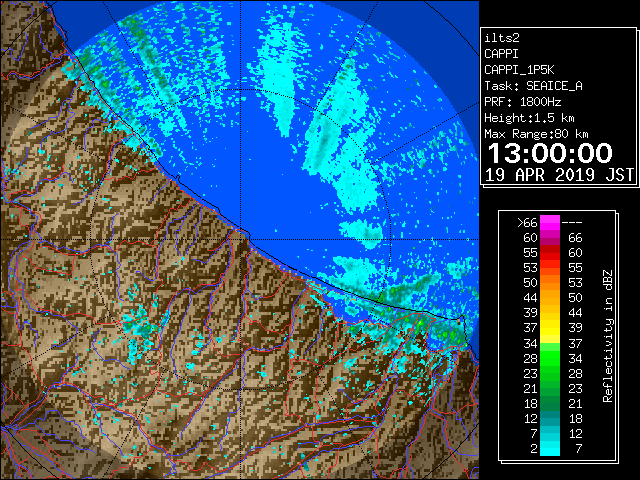
Task: Click the 'ilts2' site label
Action: coord(502,38)
